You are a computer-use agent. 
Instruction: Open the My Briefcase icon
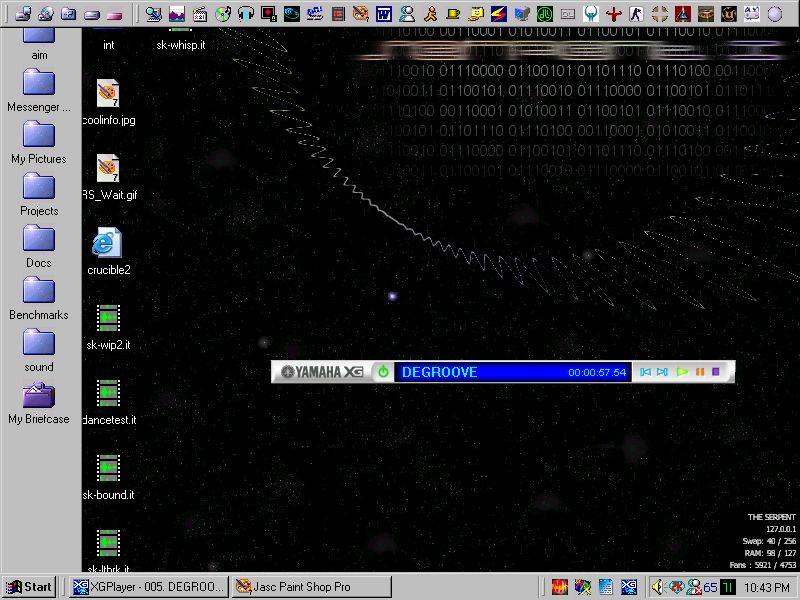click(x=39, y=395)
